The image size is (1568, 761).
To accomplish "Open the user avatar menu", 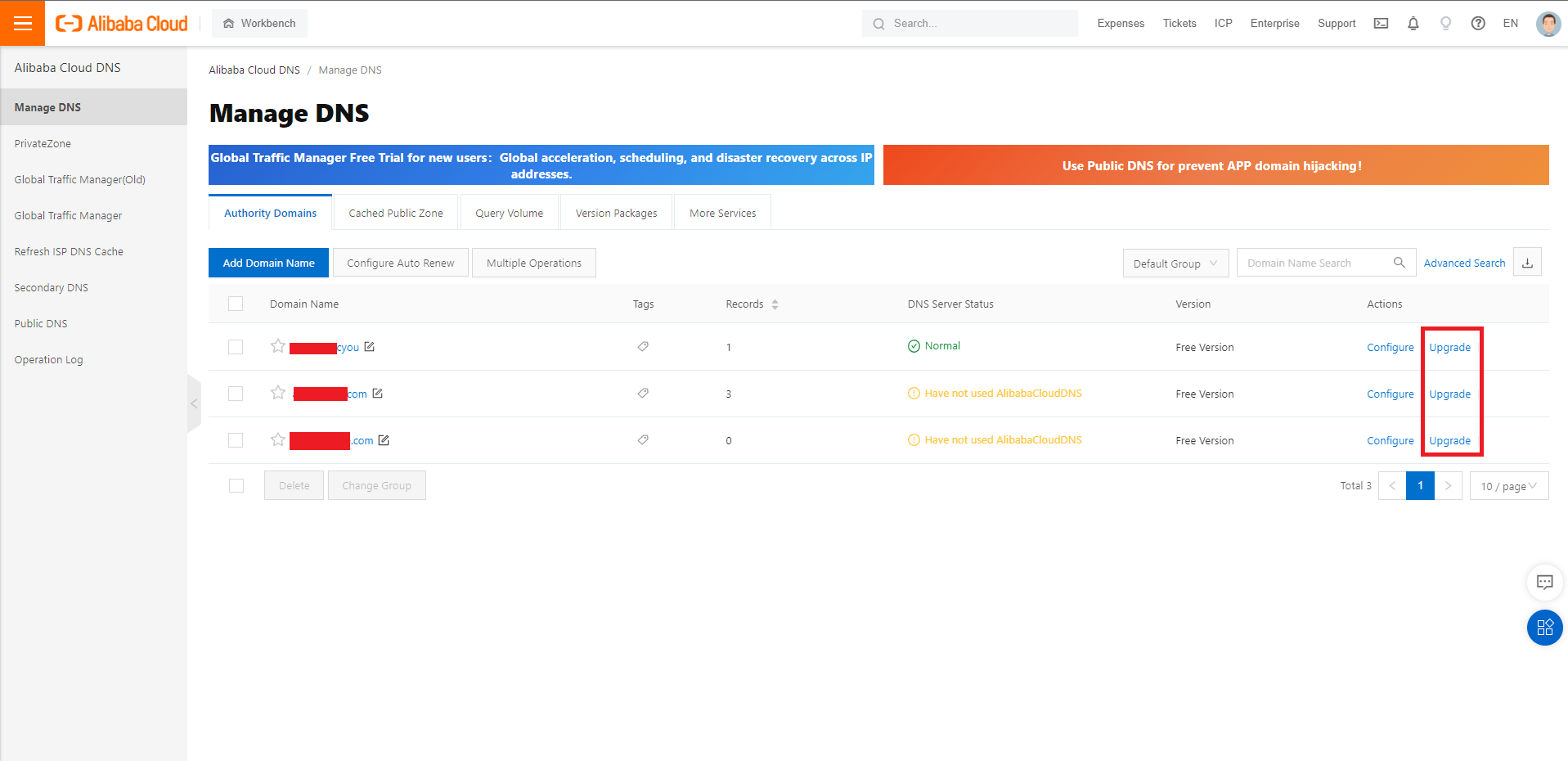I will (x=1548, y=24).
